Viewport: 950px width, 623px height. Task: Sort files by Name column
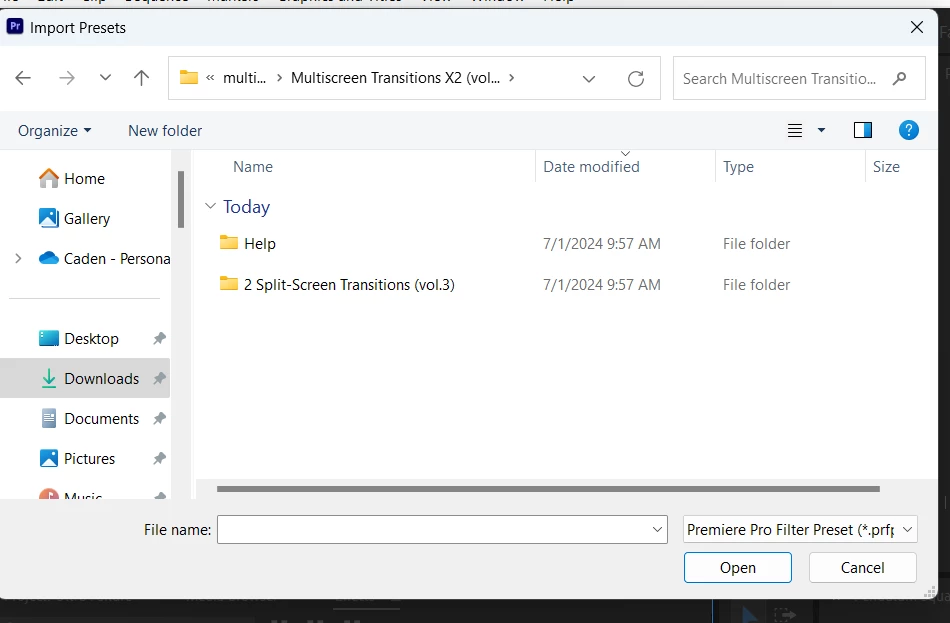(253, 167)
